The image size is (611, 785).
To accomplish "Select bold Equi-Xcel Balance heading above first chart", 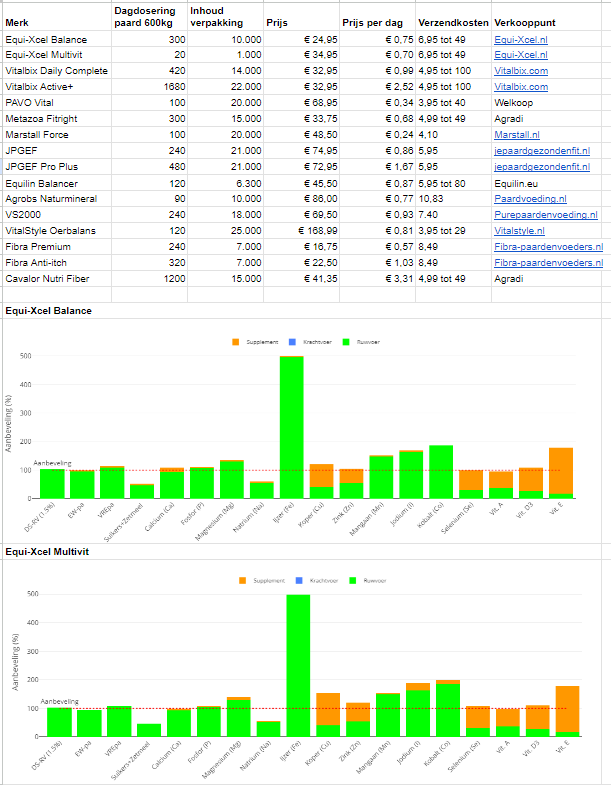I will (x=49, y=311).
